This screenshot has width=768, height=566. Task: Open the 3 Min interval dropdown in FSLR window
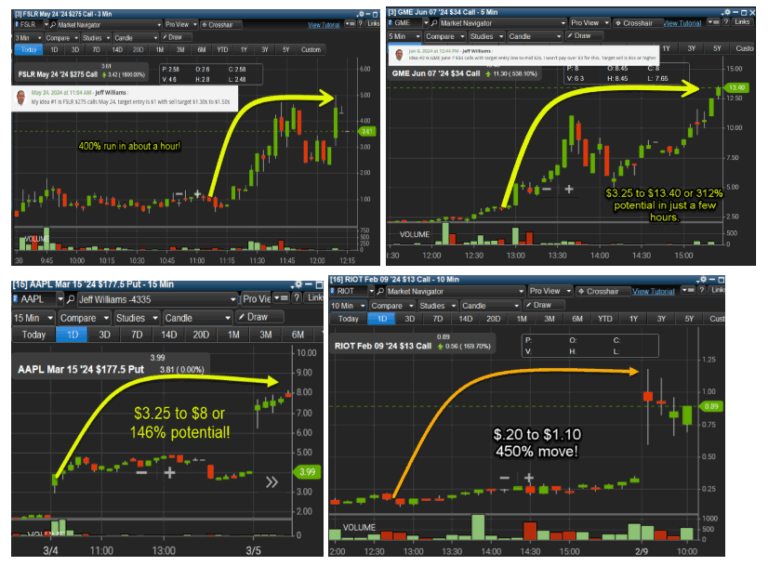tap(28, 38)
